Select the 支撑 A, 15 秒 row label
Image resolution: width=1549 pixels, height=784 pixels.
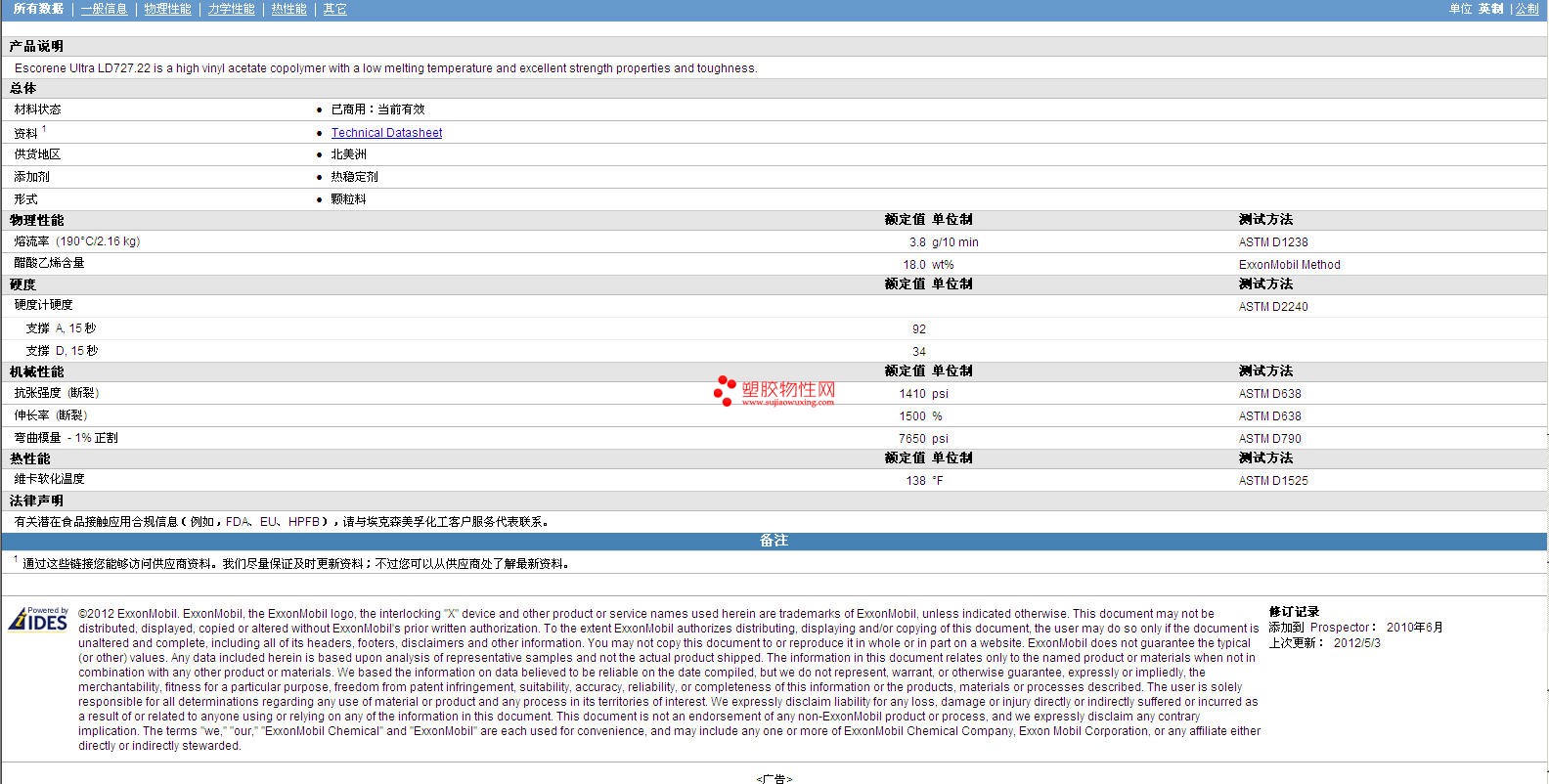61,328
